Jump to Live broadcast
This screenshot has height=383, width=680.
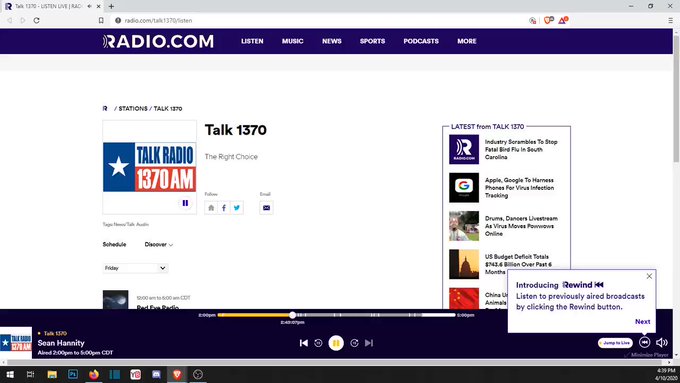[x=615, y=343]
